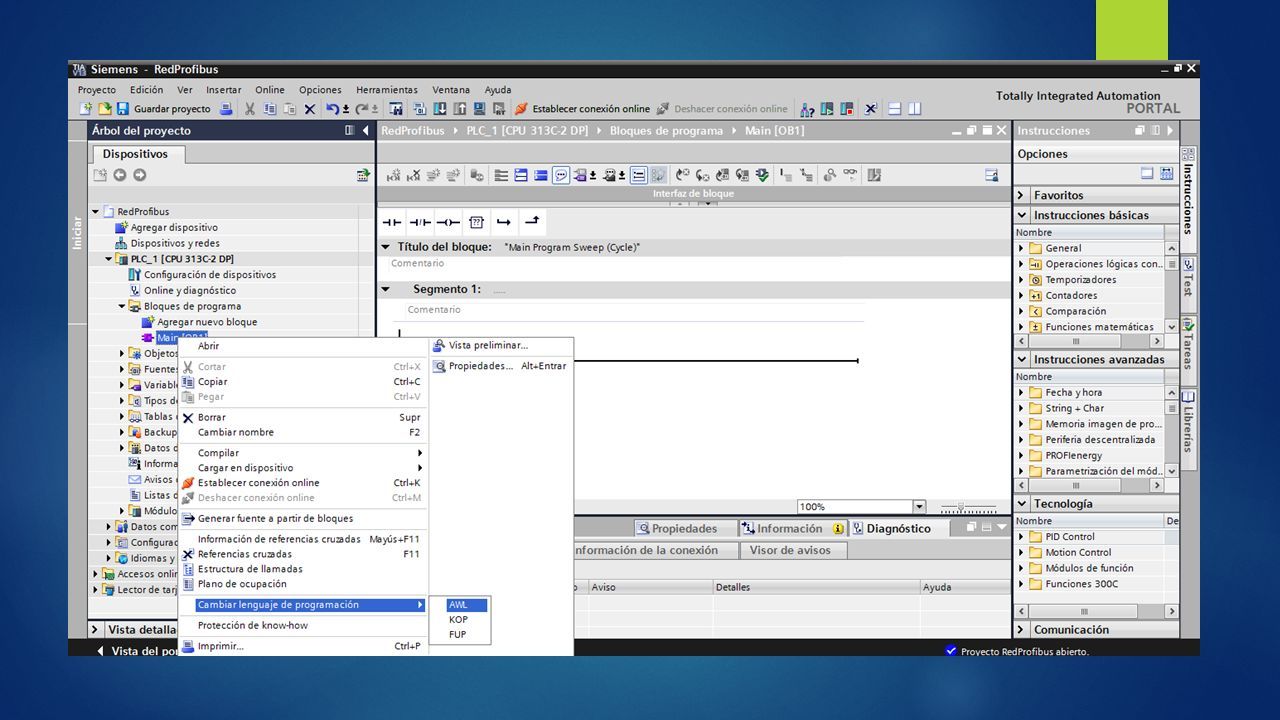Click the Agregar dispositivo icon
The width and height of the screenshot is (1280, 720).
[122, 227]
